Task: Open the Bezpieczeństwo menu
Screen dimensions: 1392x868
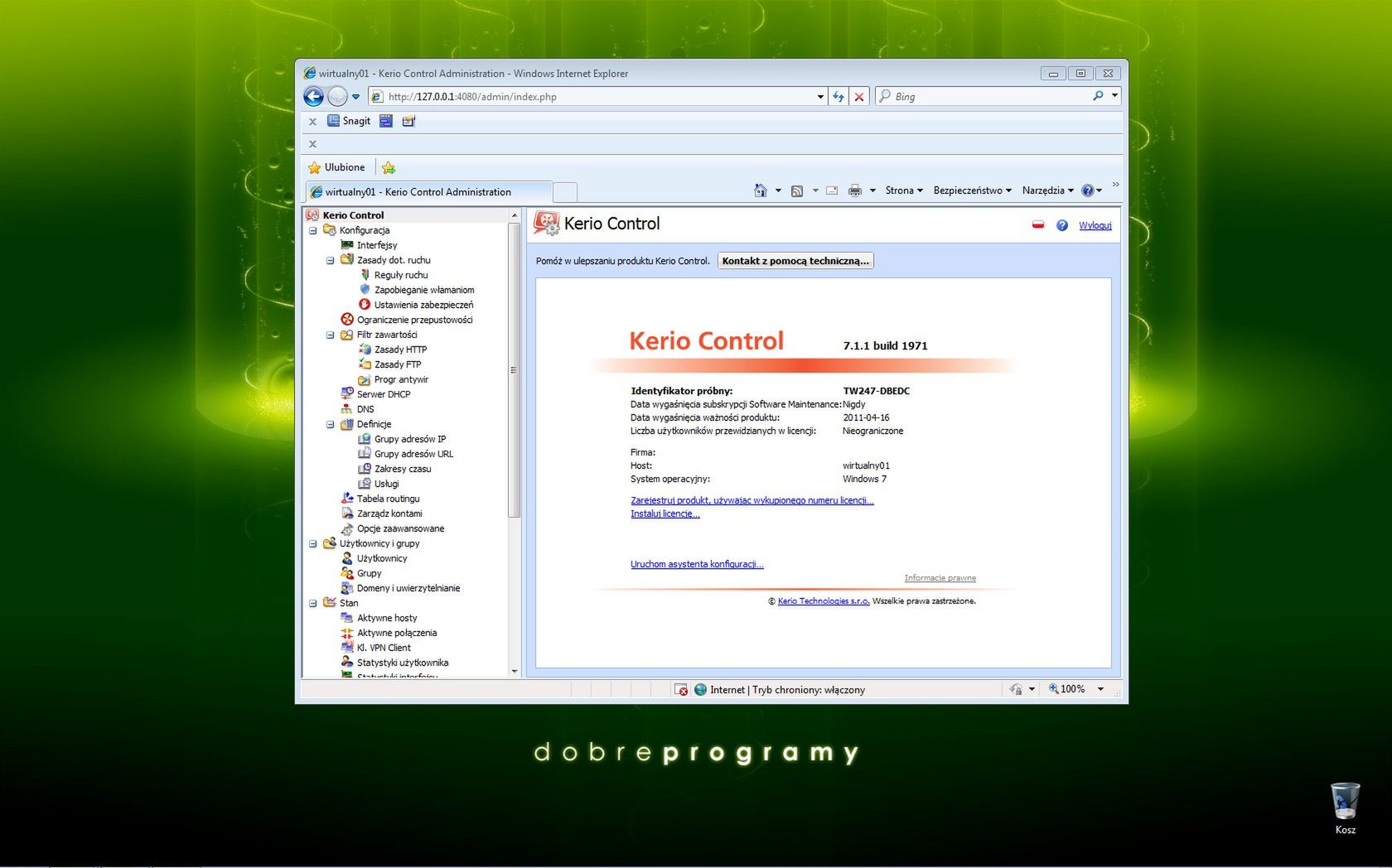Action: [973, 190]
